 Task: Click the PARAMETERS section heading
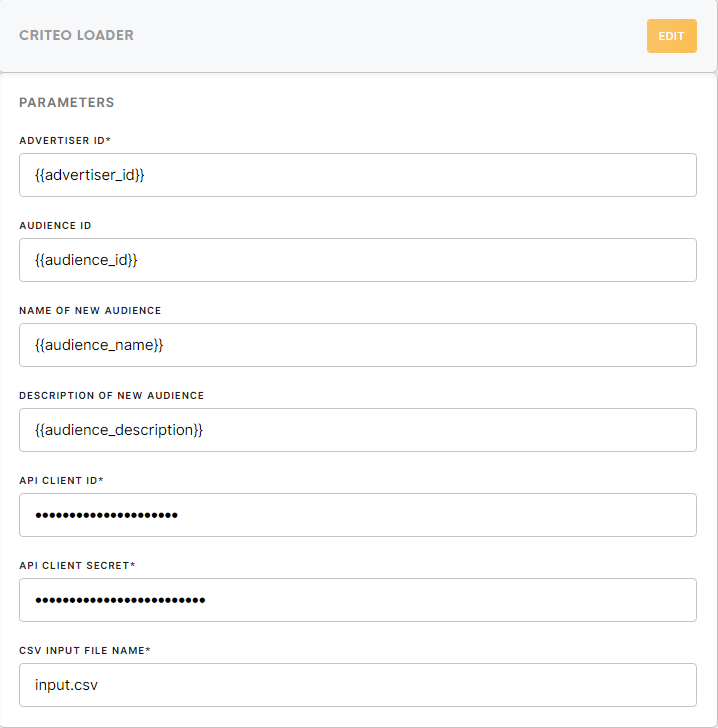click(66, 103)
